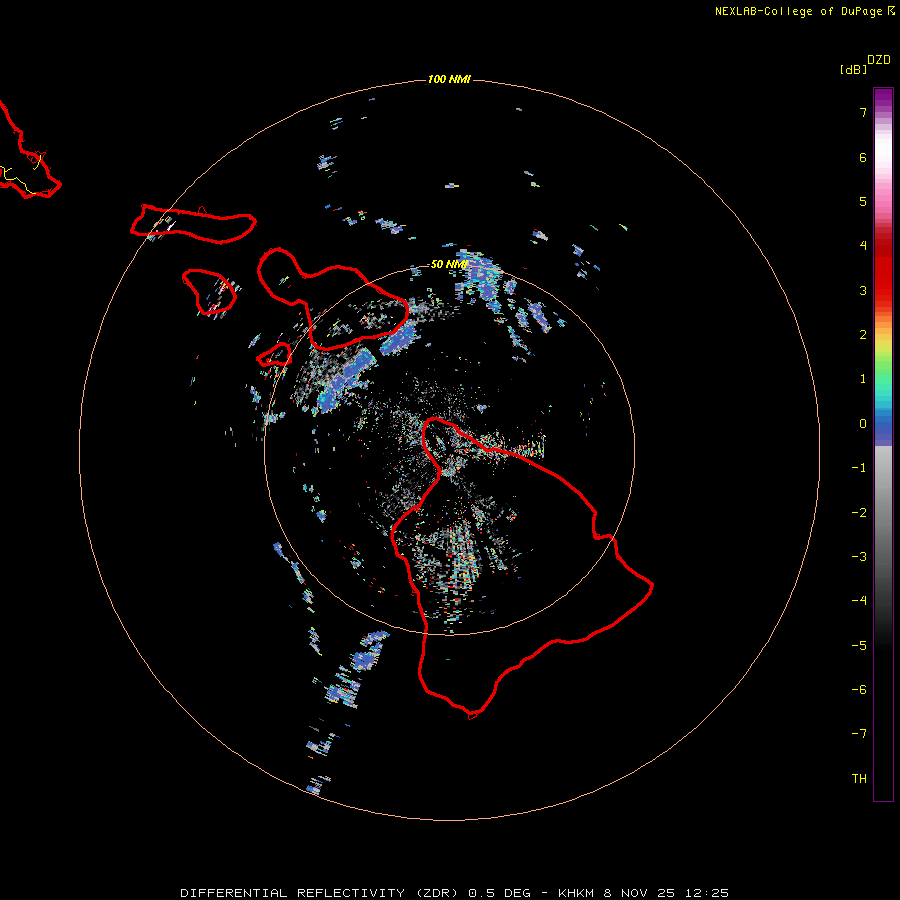The width and height of the screenshot is (900, 900).
Task: Click the TH threshold label on legend
Action: click(859, 779)
